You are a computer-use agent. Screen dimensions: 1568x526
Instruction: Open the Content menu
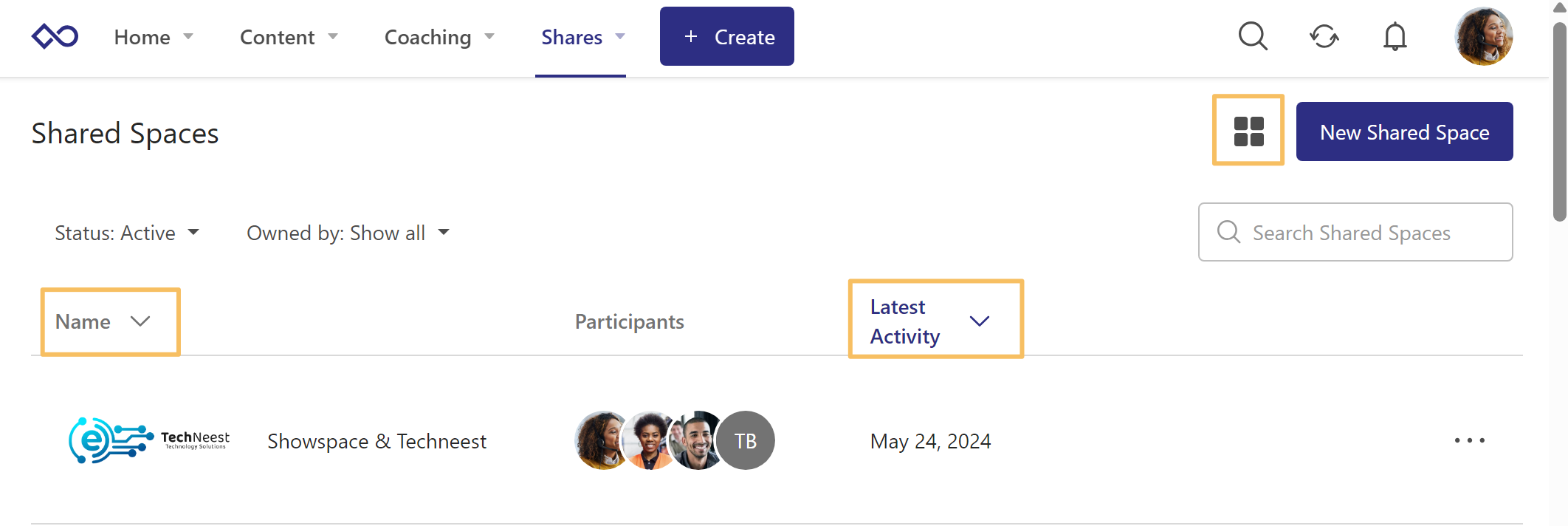pyautogui.click(x=289, y=37)
